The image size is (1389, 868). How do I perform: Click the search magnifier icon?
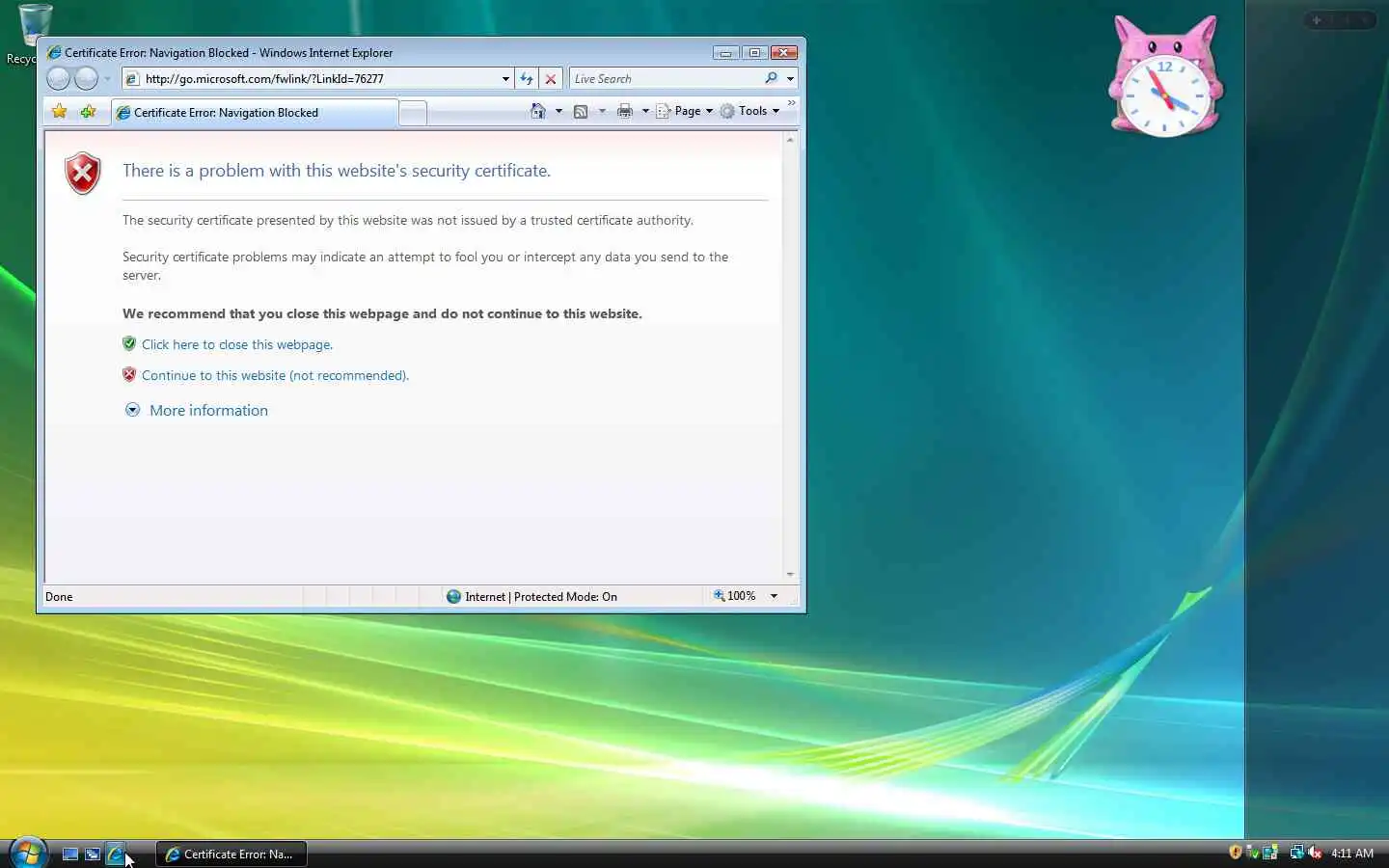[772, 79]
